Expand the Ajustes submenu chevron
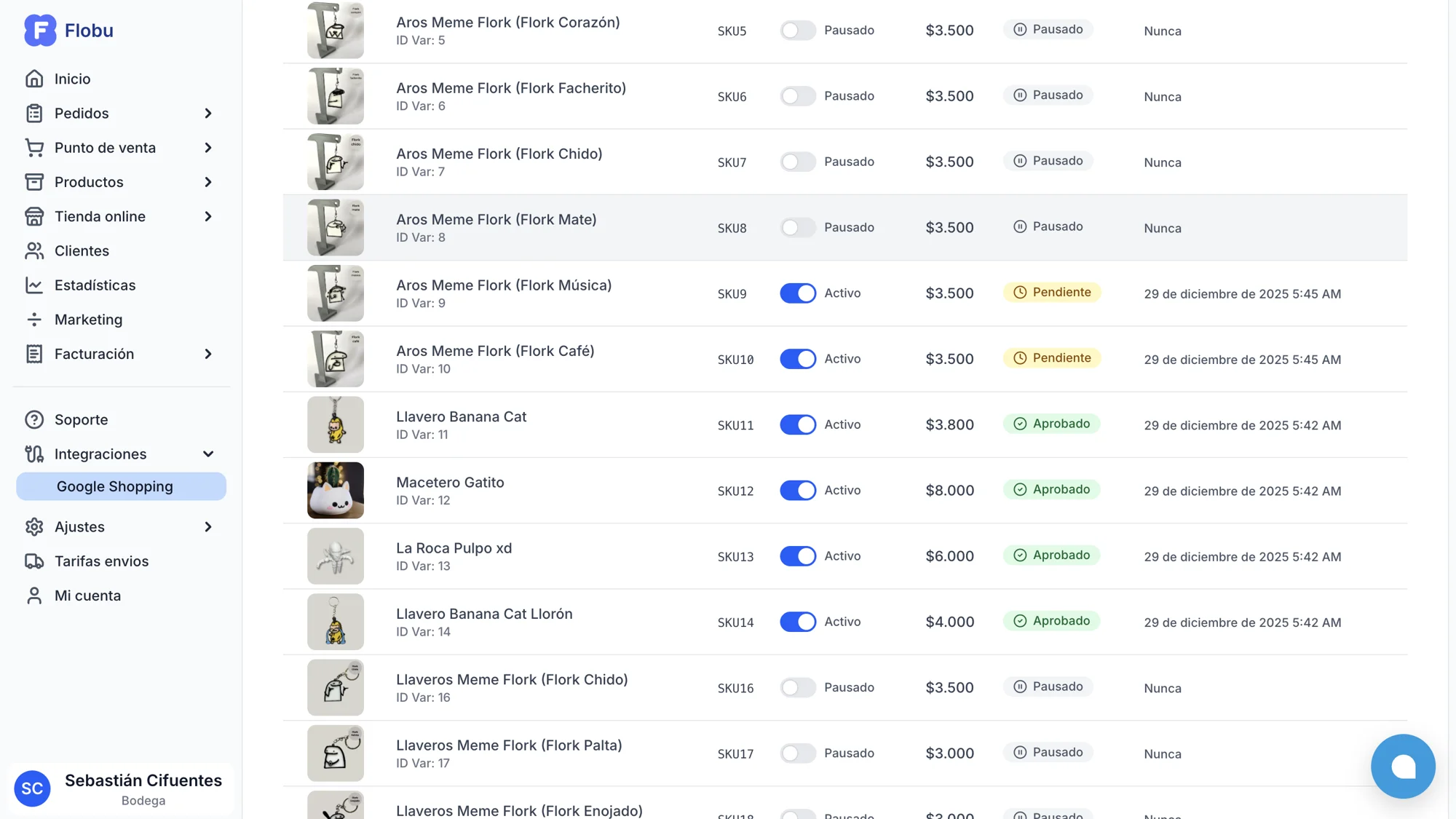Image resolution: width=1456 pixels, height=819 pixels. tap(208, 527)
